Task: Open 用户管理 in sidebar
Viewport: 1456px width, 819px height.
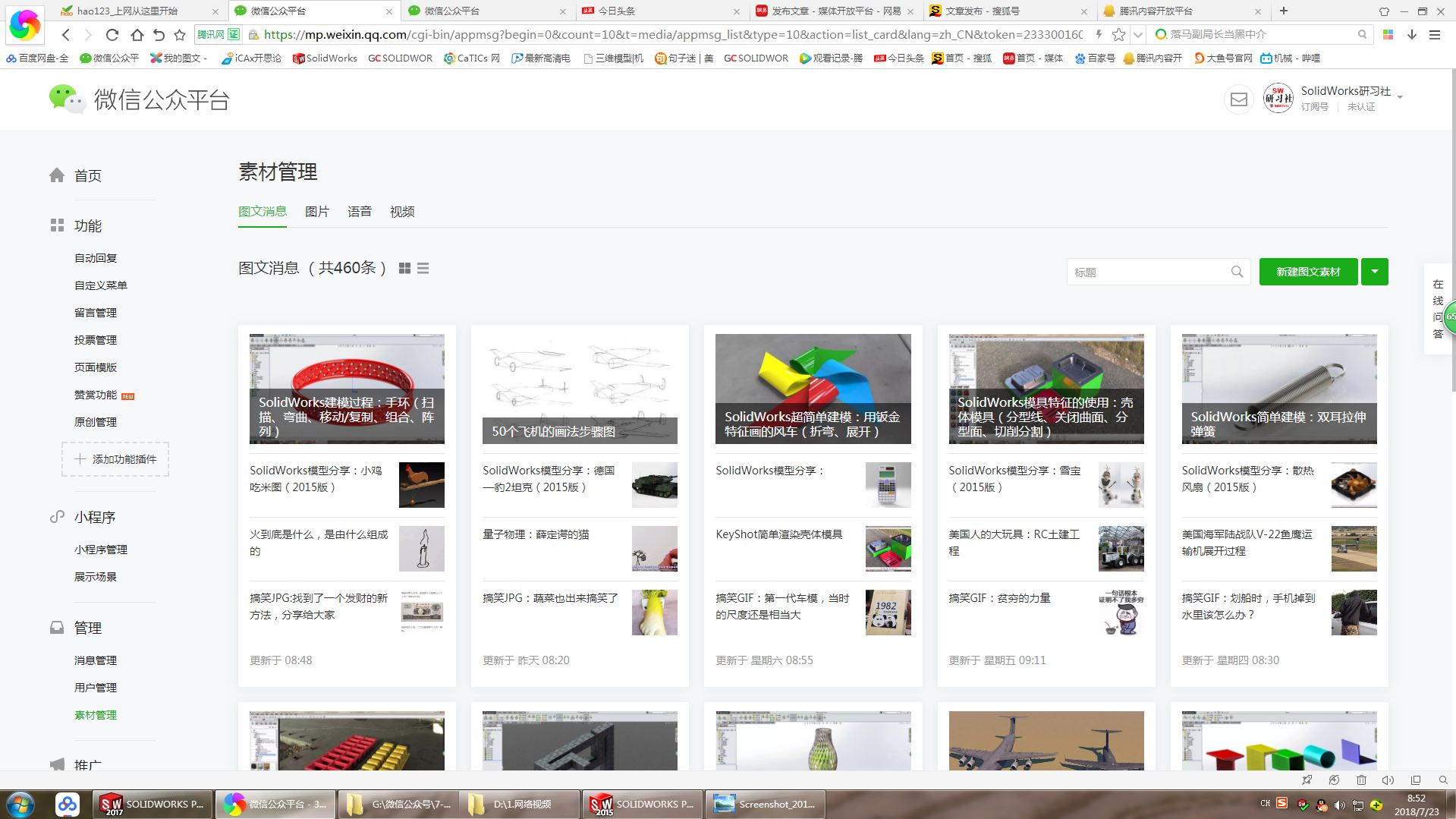Action: pos(96,688)
